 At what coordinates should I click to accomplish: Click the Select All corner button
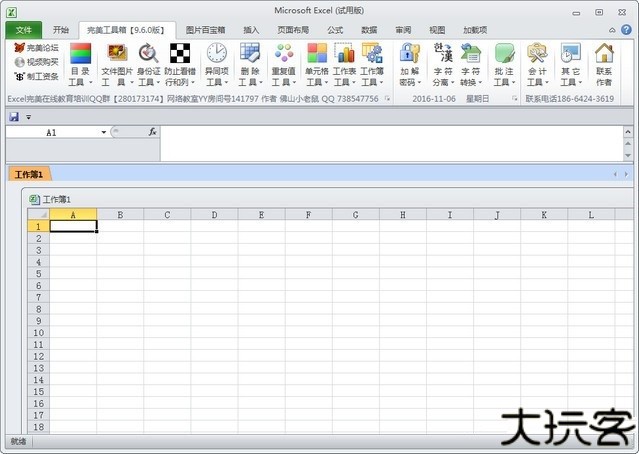point(38,214)
